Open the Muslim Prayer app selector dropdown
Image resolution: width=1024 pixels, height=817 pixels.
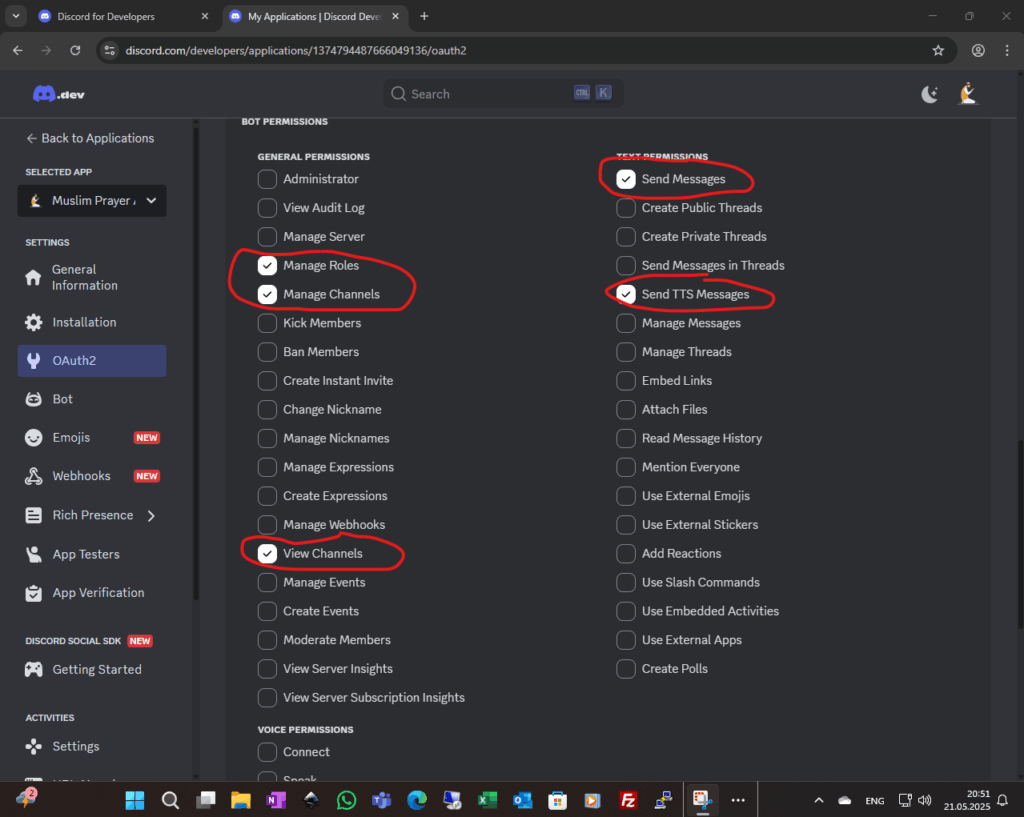click(92, 200)
